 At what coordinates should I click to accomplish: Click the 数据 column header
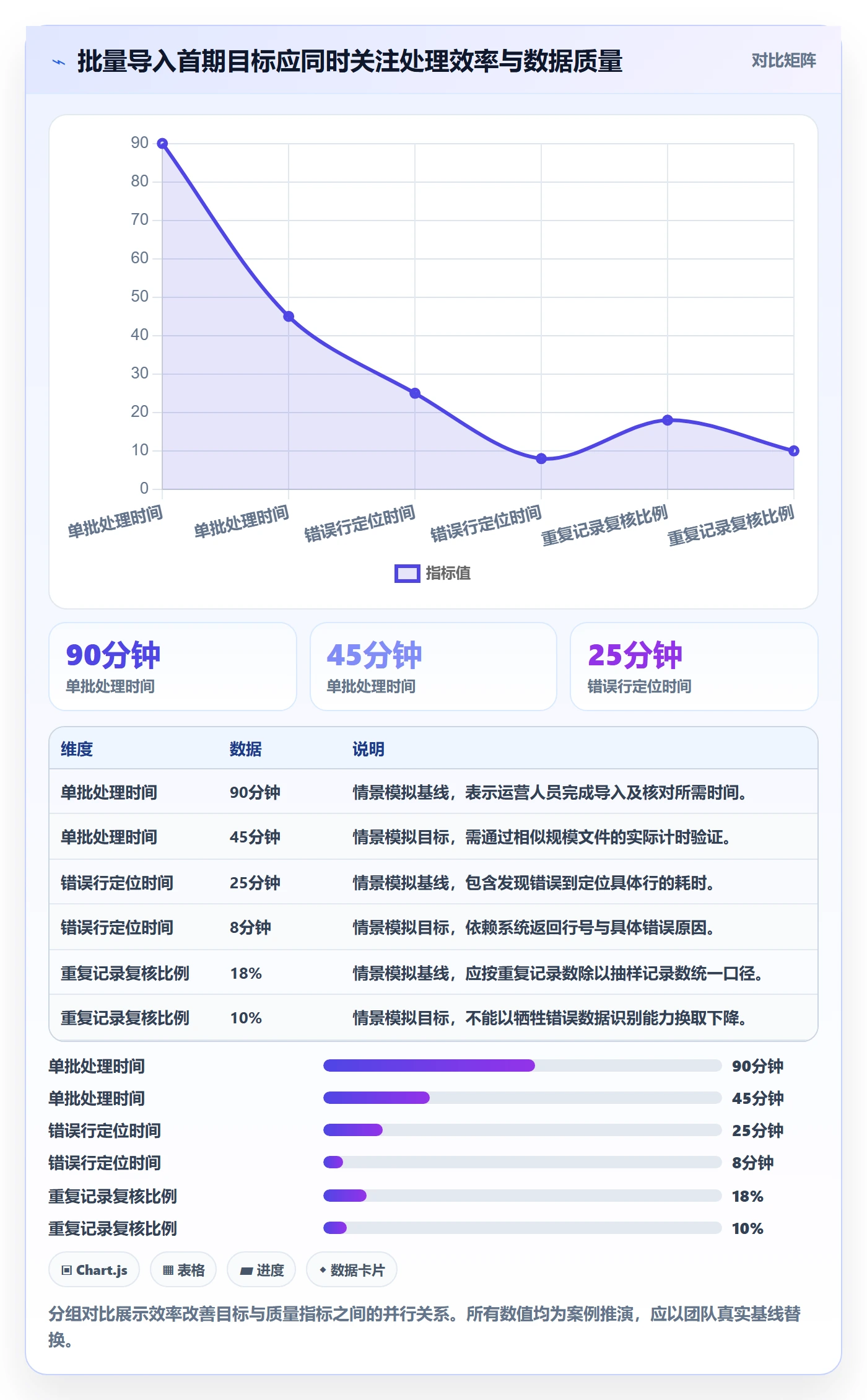tap(246, 749)
